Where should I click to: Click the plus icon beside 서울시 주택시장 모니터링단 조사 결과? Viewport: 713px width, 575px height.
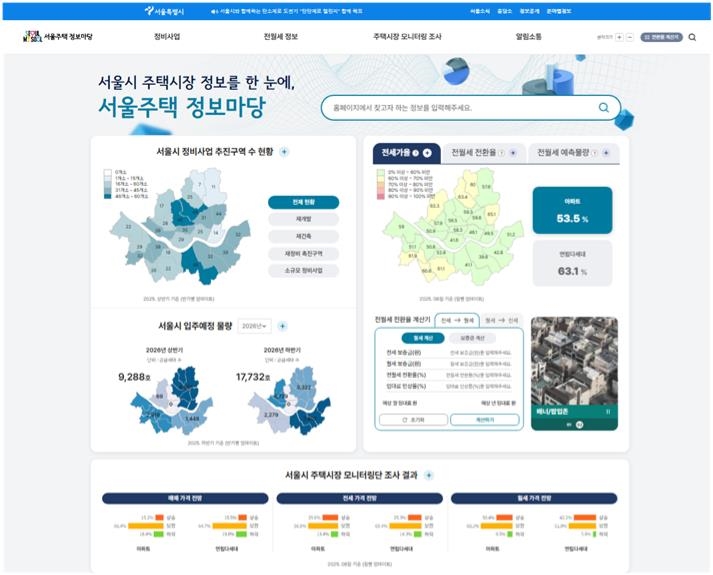coord(428,475)
